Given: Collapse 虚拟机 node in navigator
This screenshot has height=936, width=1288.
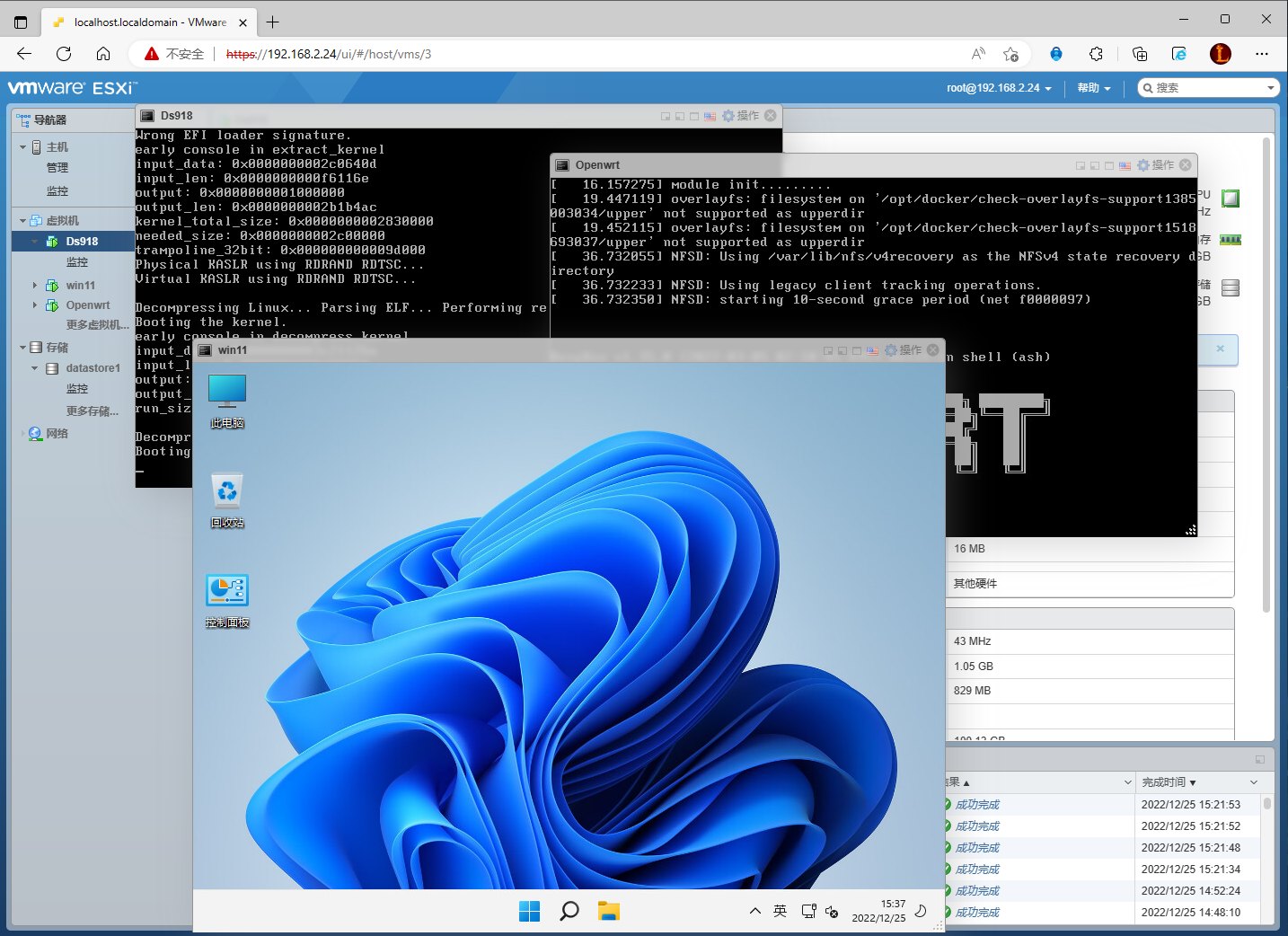Looking at the screenshot, I should (x=23, y=220).
